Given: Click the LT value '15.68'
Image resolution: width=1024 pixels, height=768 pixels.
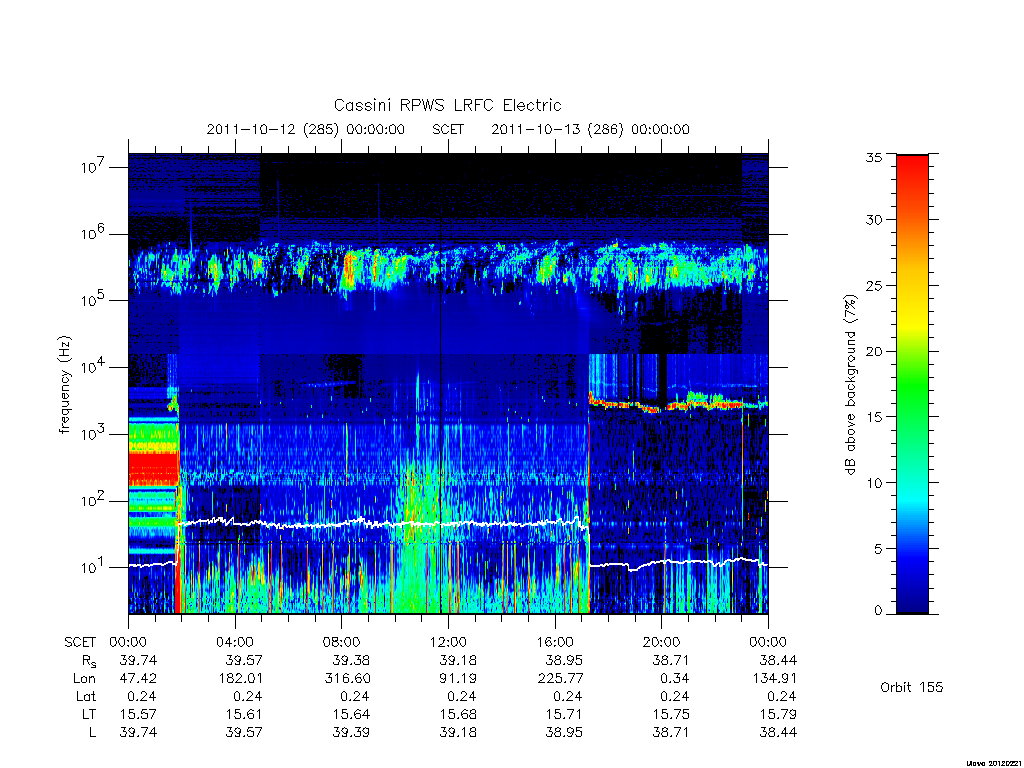Looking at the screenshot, I should 458,714.
